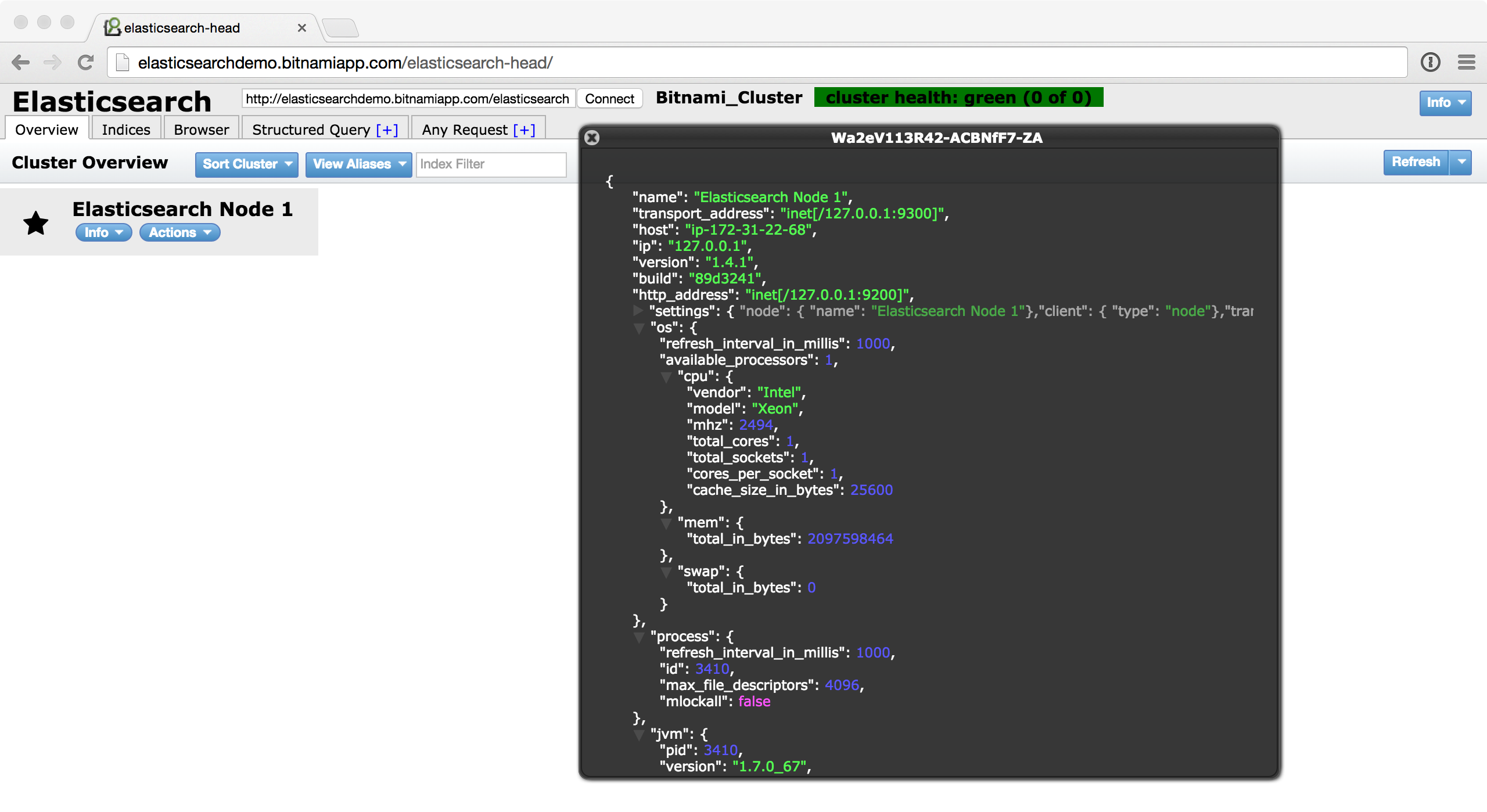This screenshot has width=1487, height=812.
Task: Switch to the Indices tab
Action: pyautogui.click(x=126, y=130)
